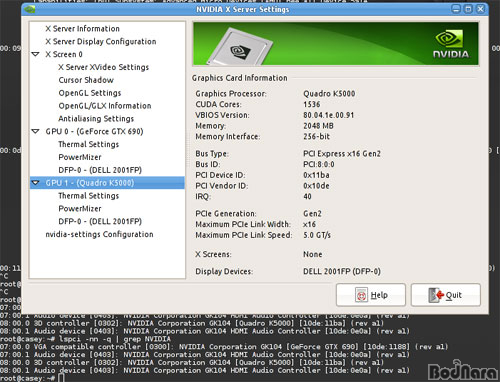500x382 pixels.
Task: Open X Server Information page
Action: 82,29
